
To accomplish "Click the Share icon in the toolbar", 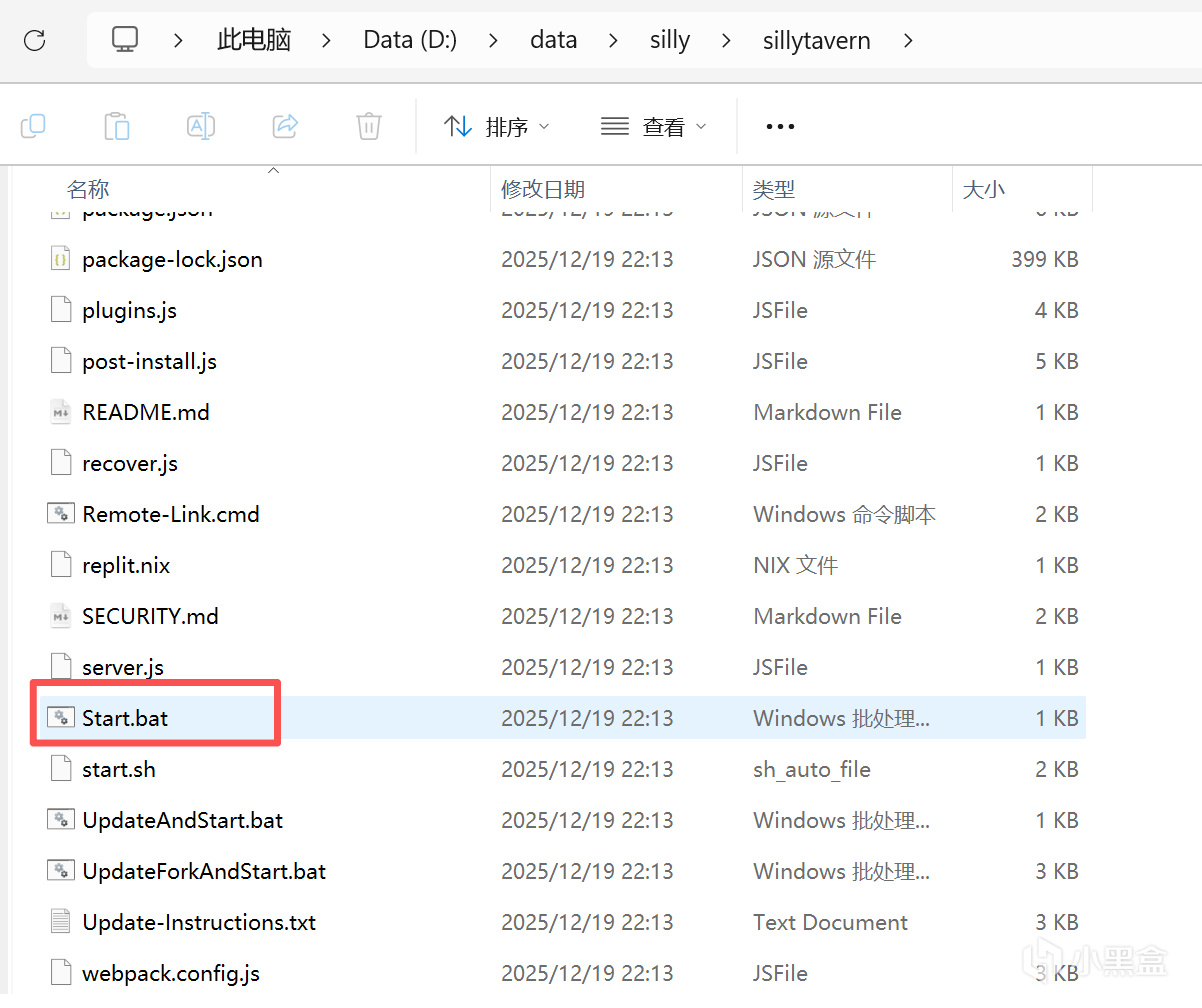I will (x=285, y=126).
